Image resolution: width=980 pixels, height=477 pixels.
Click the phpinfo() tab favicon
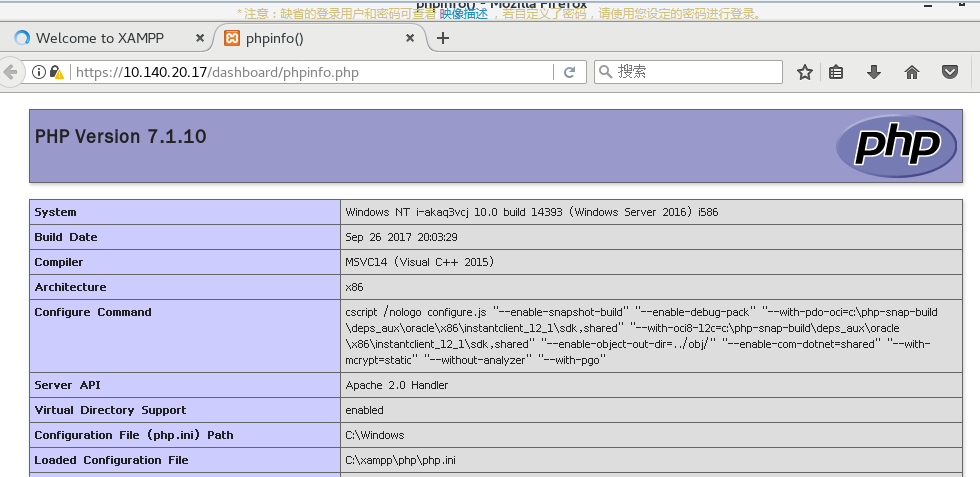[232, 38]
